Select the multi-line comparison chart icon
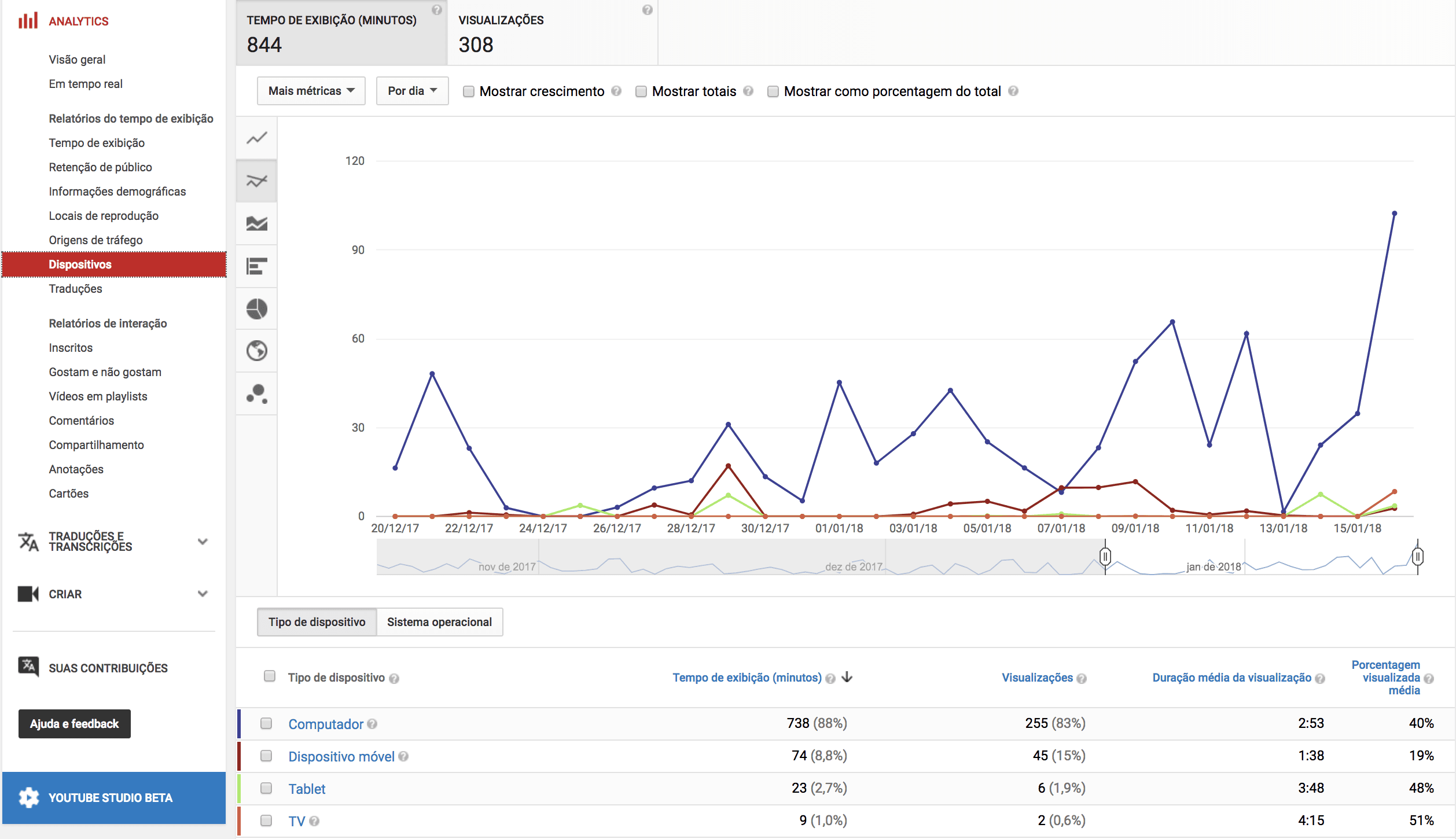The height and width of the screenshot is (839, 1456). (256, 181)
